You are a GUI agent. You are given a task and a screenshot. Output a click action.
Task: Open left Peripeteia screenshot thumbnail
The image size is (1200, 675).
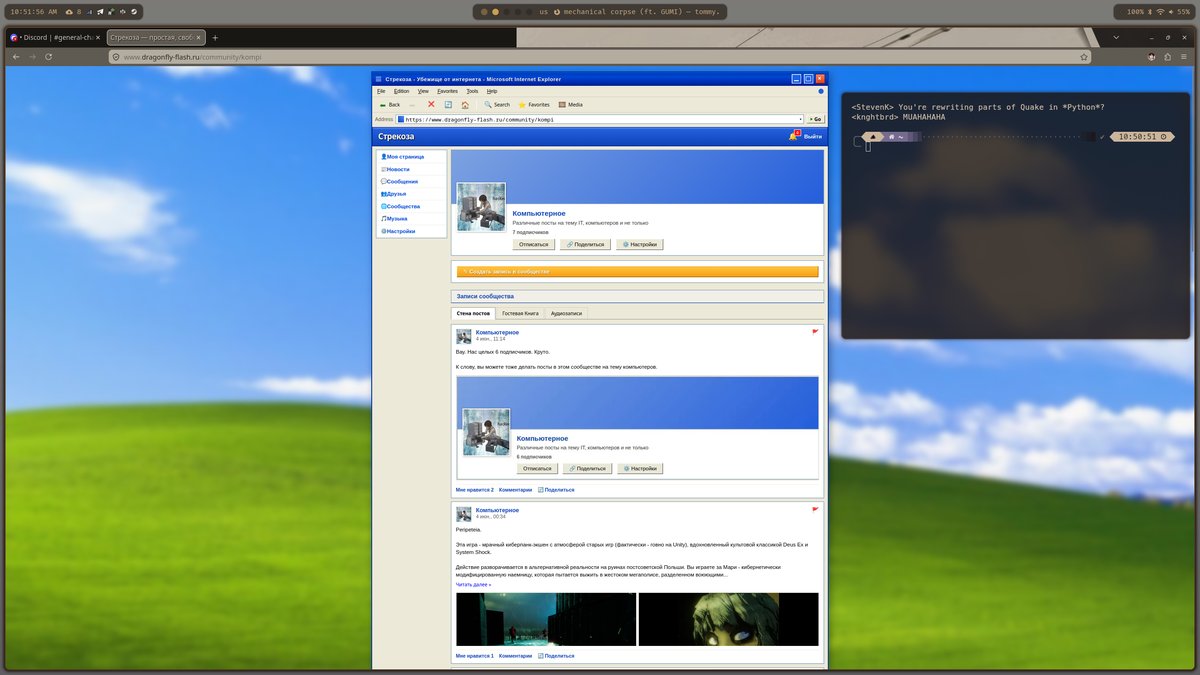tap(546, 619)
